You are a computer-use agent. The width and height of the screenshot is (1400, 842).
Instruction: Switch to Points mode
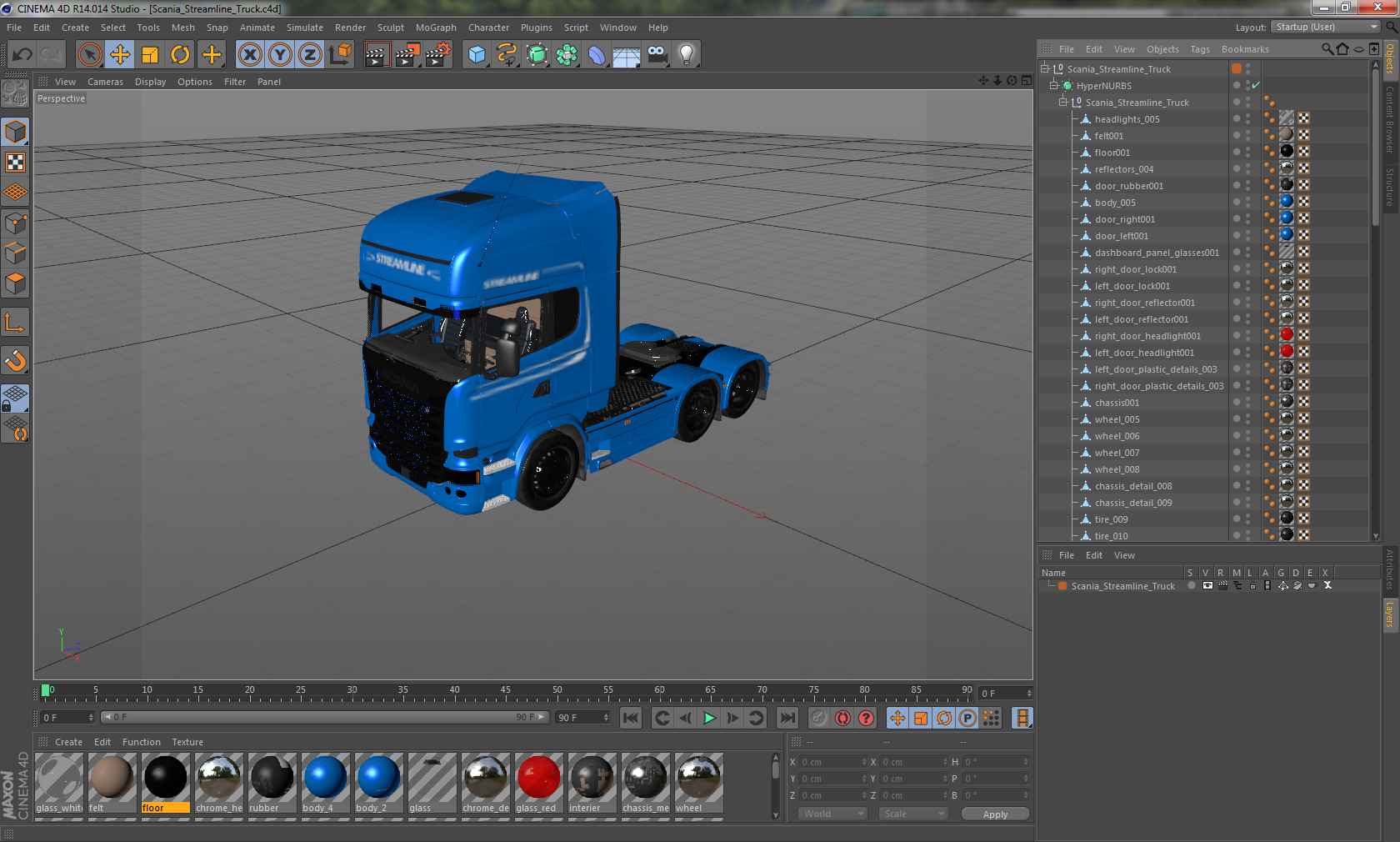(15, 223)
